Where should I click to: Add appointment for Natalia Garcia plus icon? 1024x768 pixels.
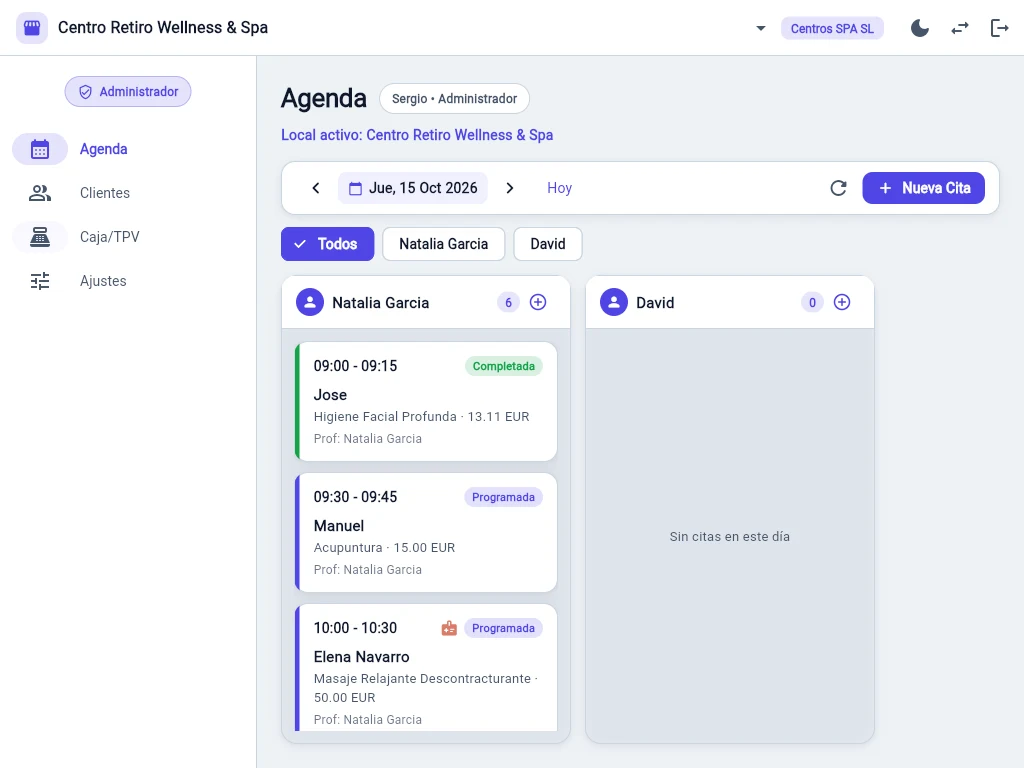(x=537, y=302)
